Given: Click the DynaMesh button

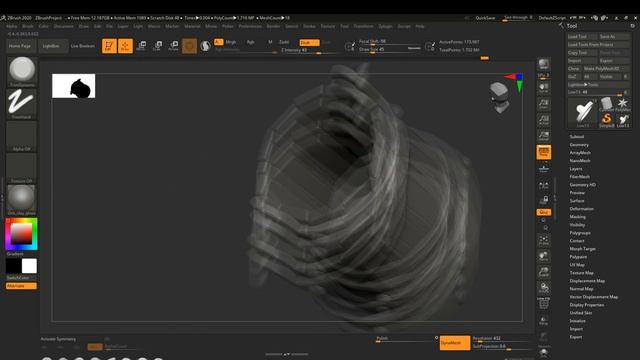Looking at the screenshot, I should tap(455, 343).
